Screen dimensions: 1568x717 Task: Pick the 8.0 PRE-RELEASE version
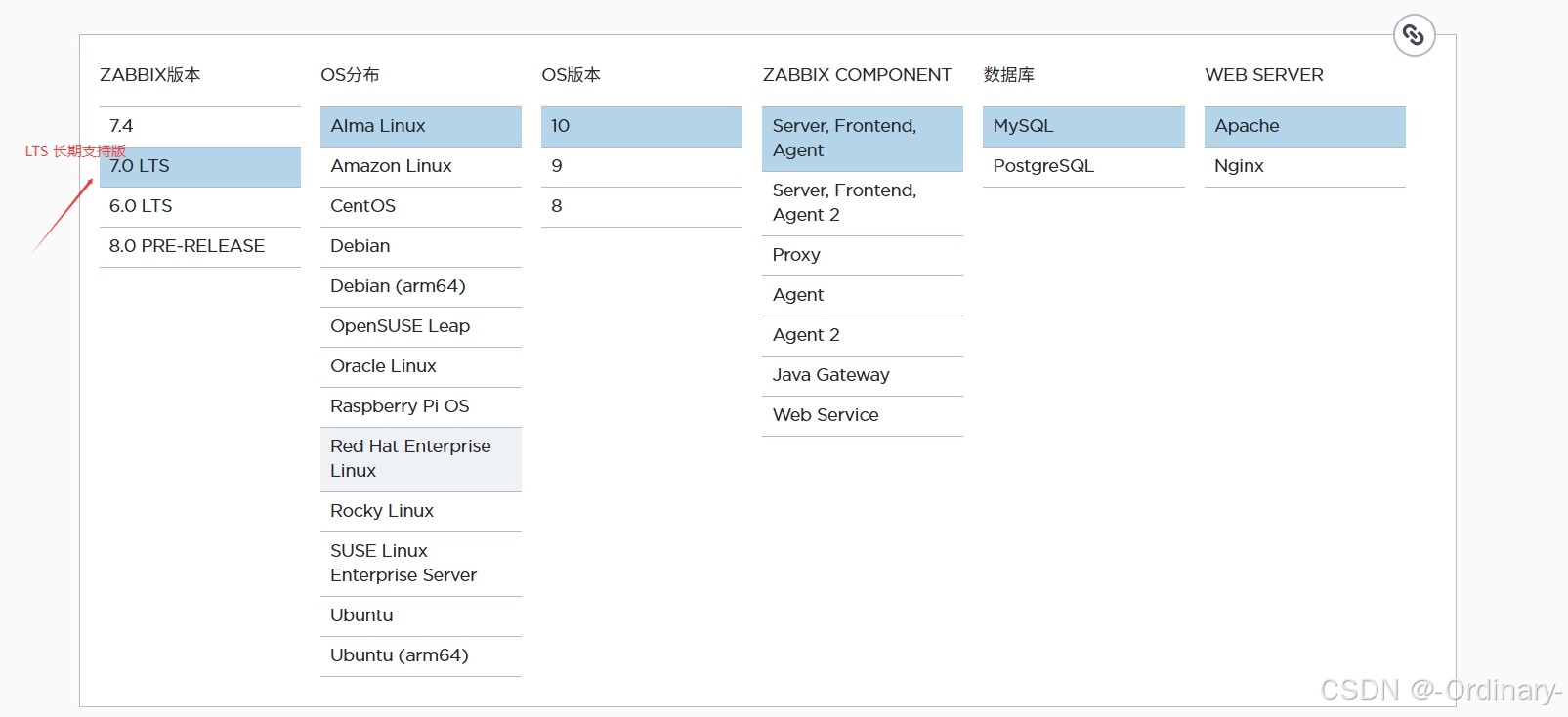(x=200, y=246)
